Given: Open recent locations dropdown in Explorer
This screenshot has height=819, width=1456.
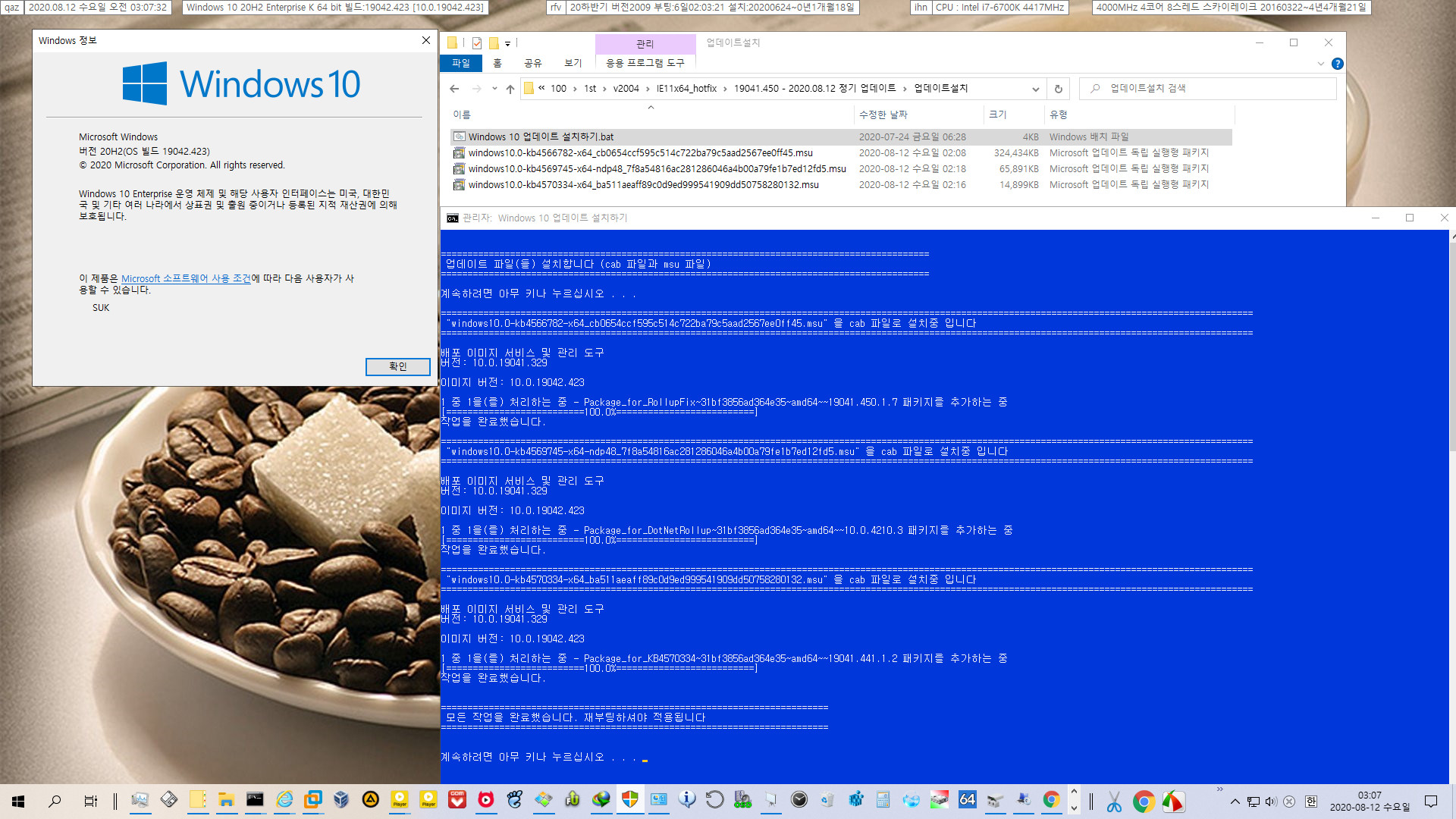Looking at the screenshot, I should 494,89.
